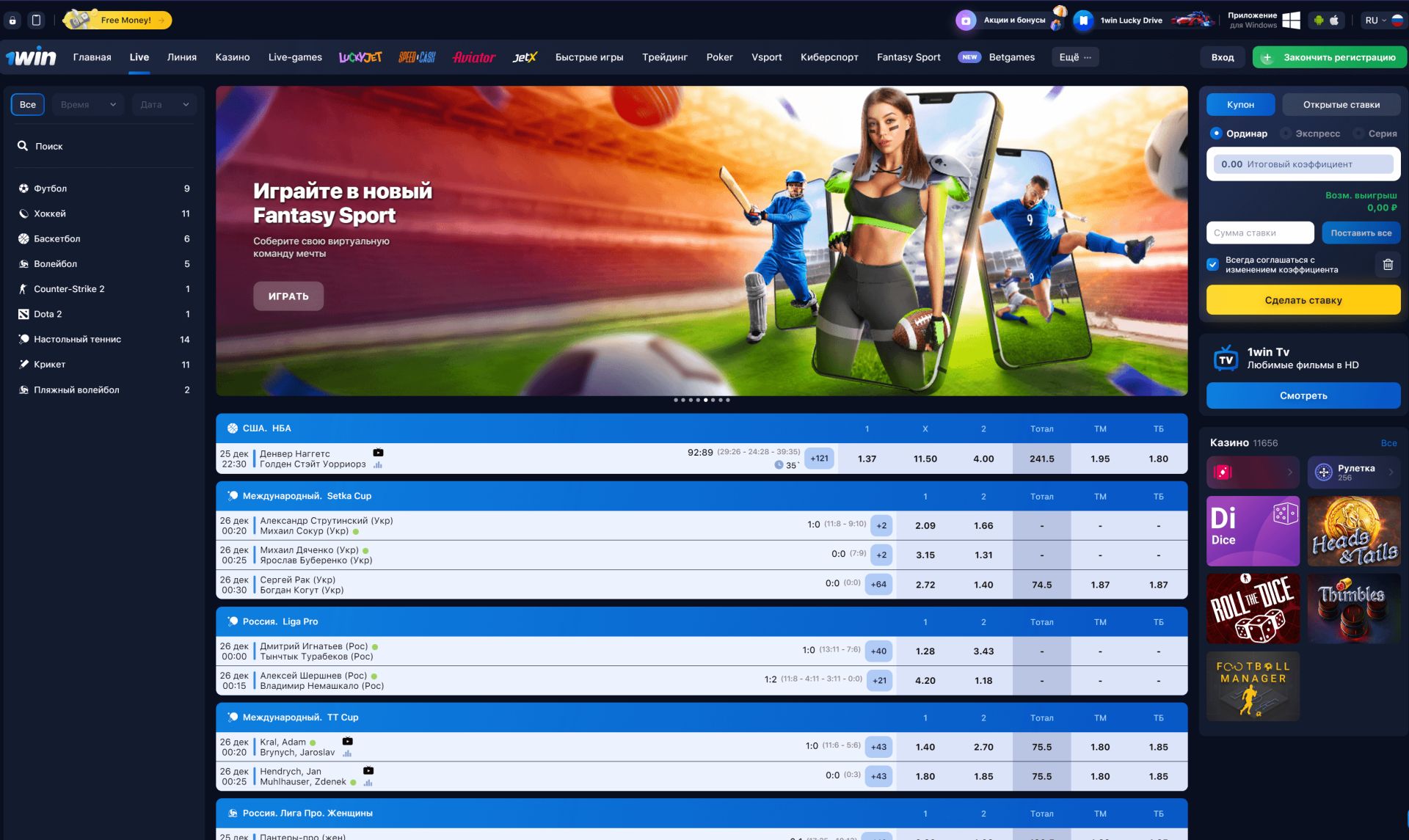Image resolution: width=1409 pixels, height=840 pixels.
Task: Click the Смотреть button under 1win Tv
Action: tap(1303, 395)
